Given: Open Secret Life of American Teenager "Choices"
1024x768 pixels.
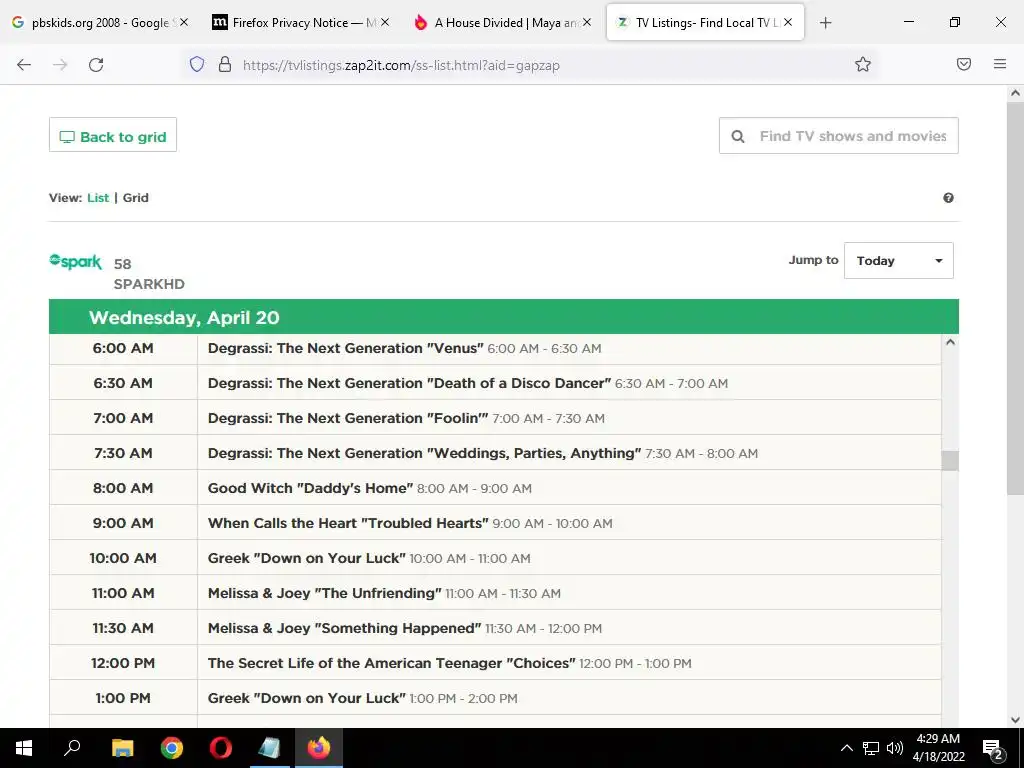Looking at the screenshot, I should (x=392, y=663).
